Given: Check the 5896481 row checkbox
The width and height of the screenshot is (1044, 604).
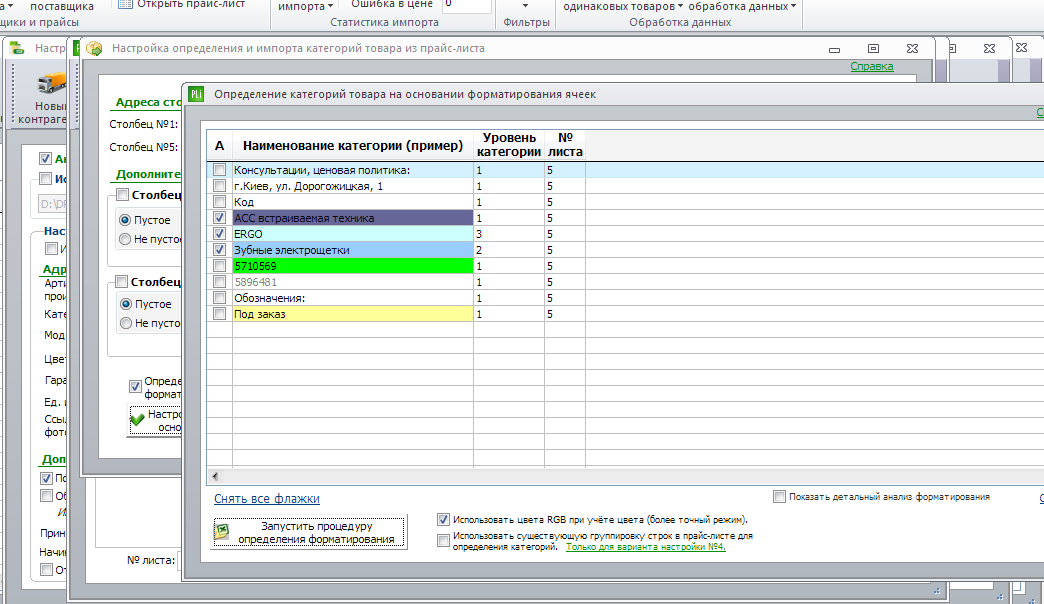Looking at the screenshot, I should click(219, 282).
